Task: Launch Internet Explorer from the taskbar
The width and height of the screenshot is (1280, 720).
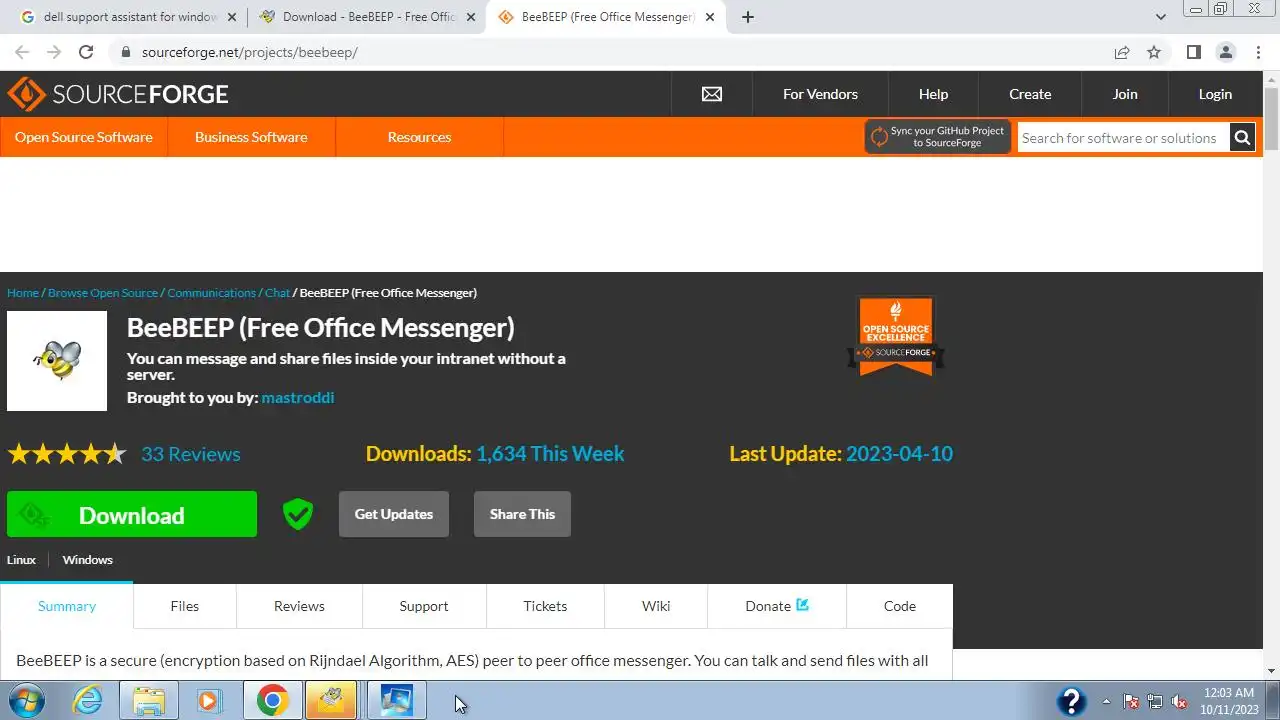Action: pos(88,701)
